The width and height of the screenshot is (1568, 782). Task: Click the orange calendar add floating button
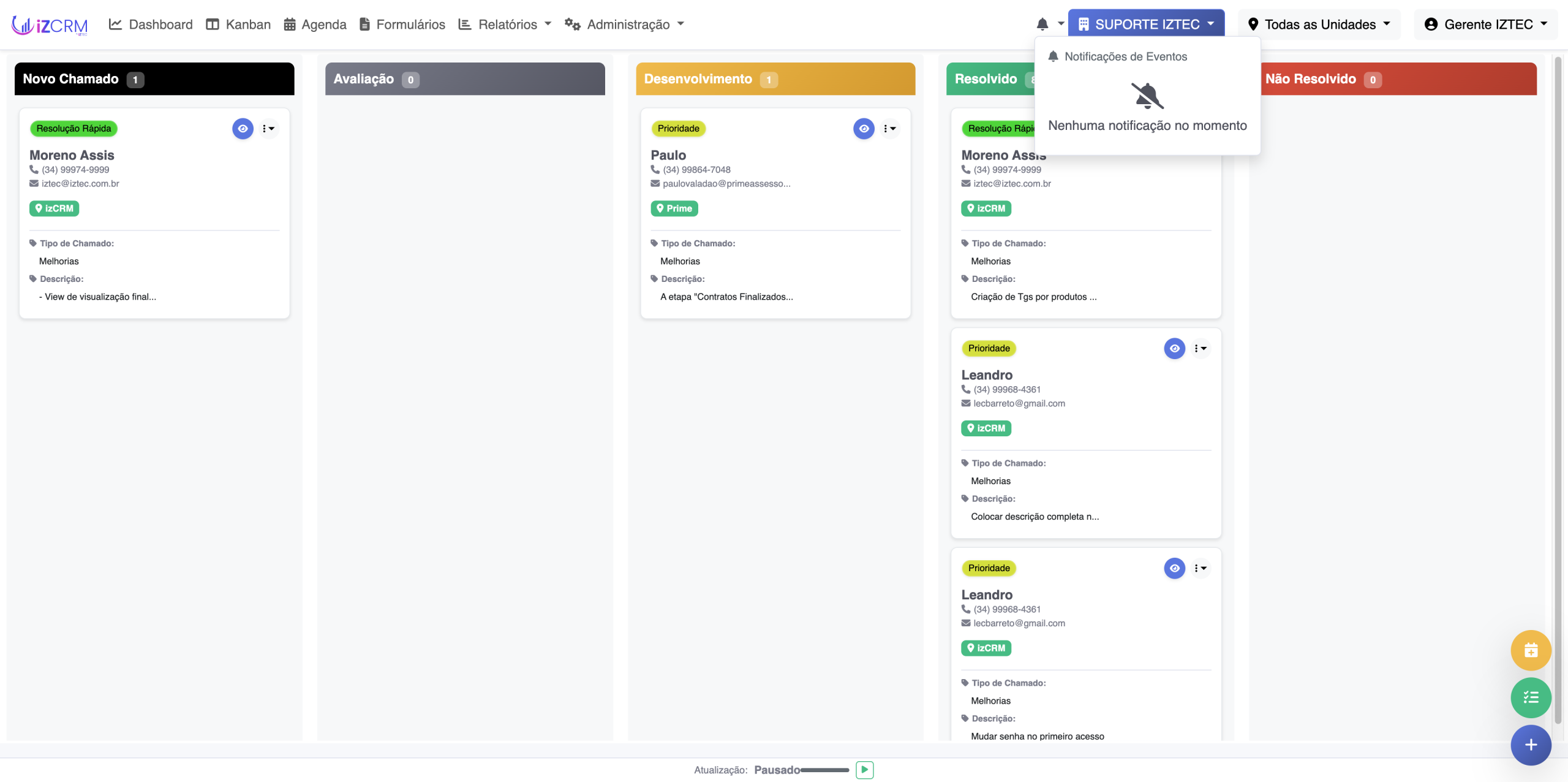tap(1530, 650)
